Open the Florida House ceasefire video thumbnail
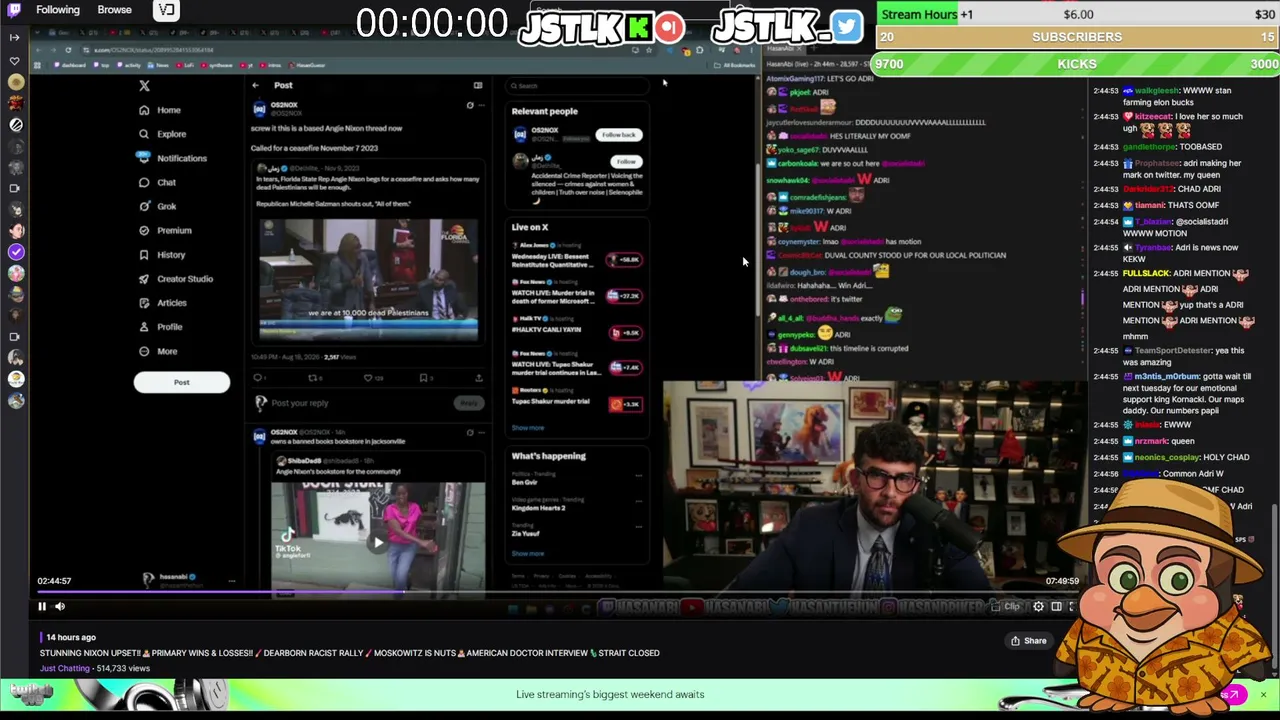 pos(368,280)
